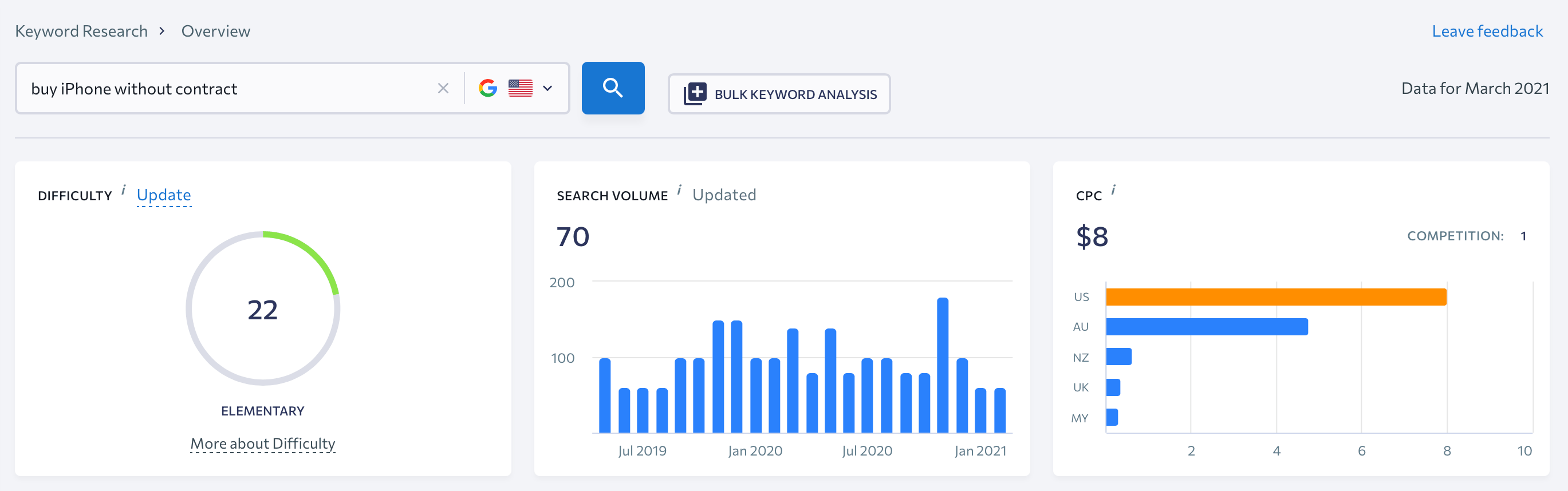Viewport: 1568px width, 491px height.
Task: Click the $8 CPC value
Action: (x=1092, y=237)
